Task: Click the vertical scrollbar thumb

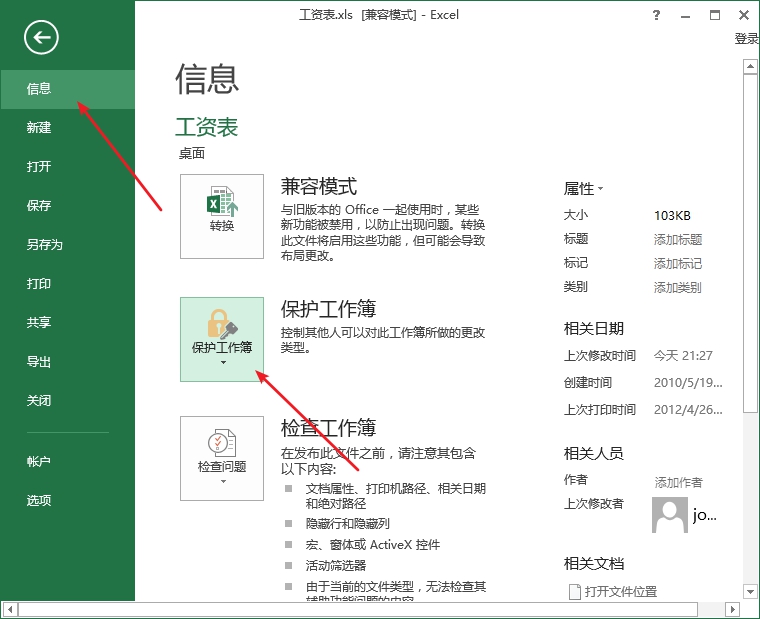Action: click(x=750, y=243)
